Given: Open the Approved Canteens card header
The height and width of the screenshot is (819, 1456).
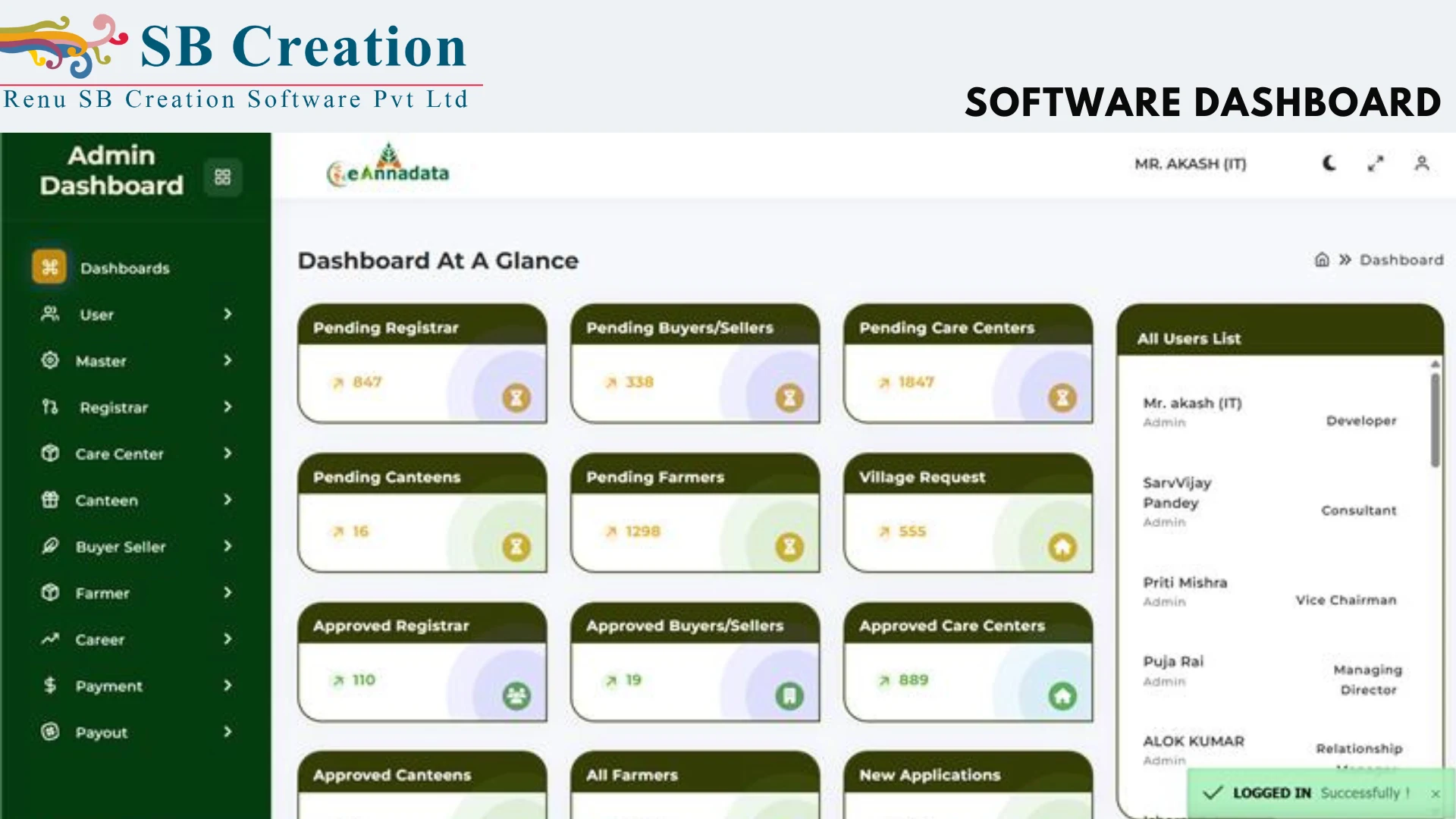Looking at the screenshot, I should pos(422,773).
